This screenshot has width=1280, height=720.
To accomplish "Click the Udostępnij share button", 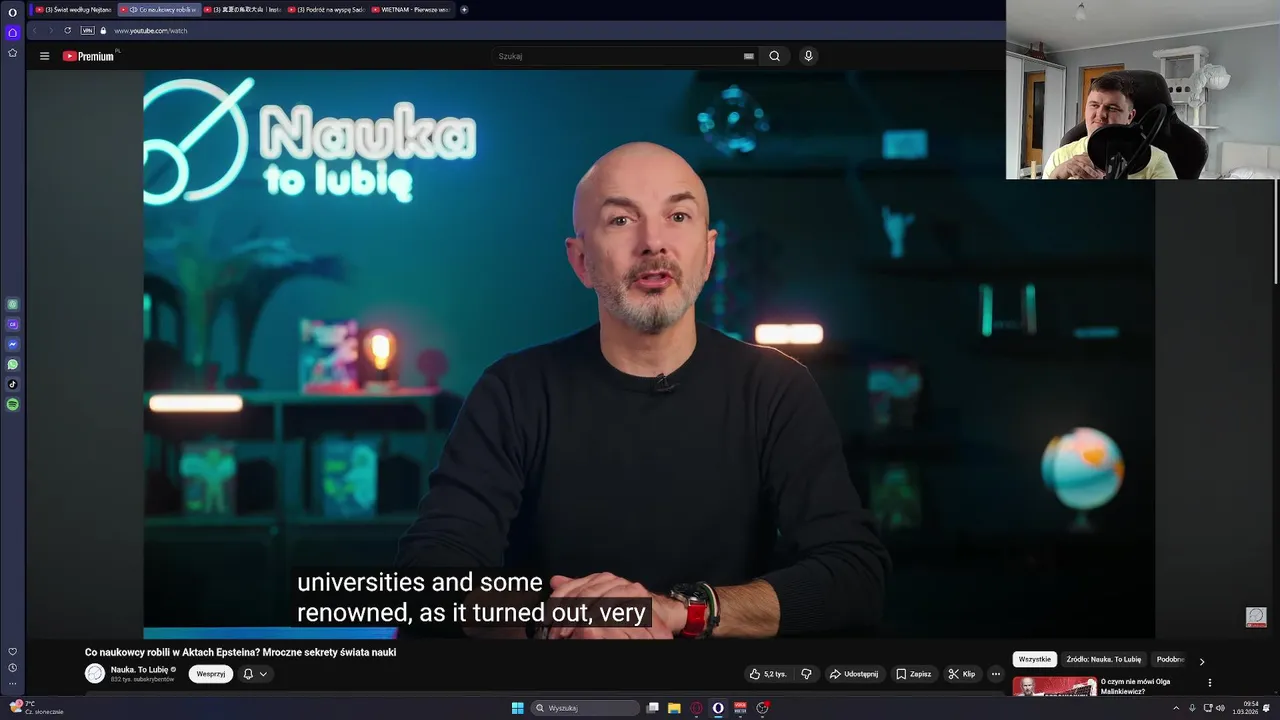I will tap(853, 674).
